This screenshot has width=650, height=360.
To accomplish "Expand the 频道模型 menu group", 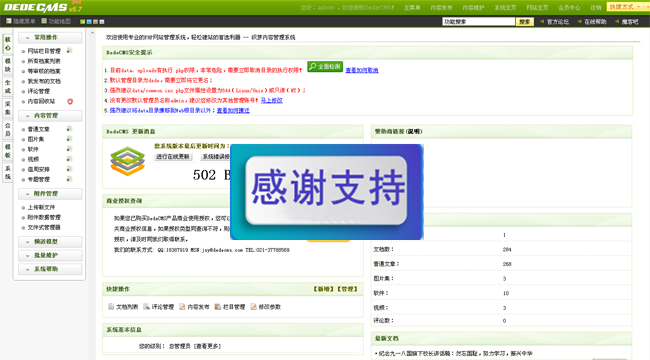I will pos(50,242).
